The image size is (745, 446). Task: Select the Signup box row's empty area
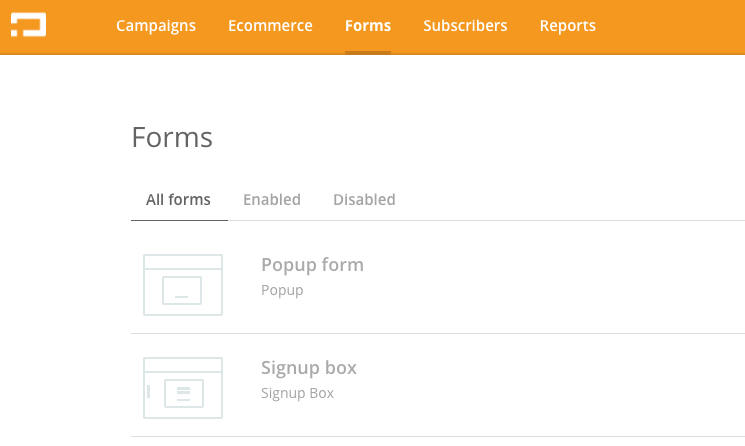click(546, 385)
